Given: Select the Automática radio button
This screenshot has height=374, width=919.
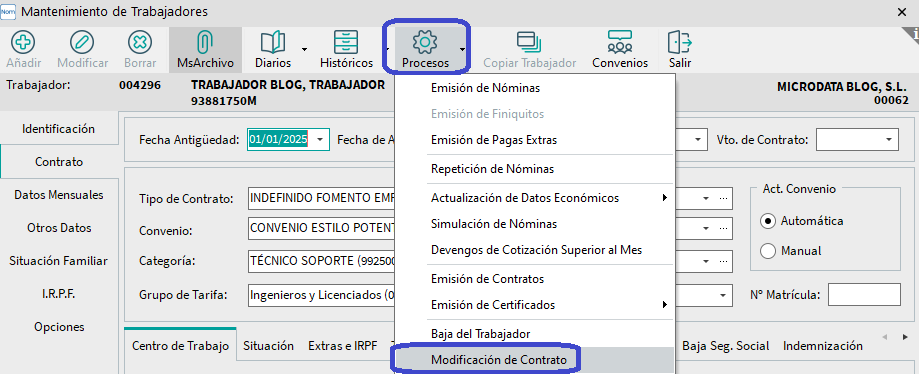Looking at the screenshot, I should [768, 221].
